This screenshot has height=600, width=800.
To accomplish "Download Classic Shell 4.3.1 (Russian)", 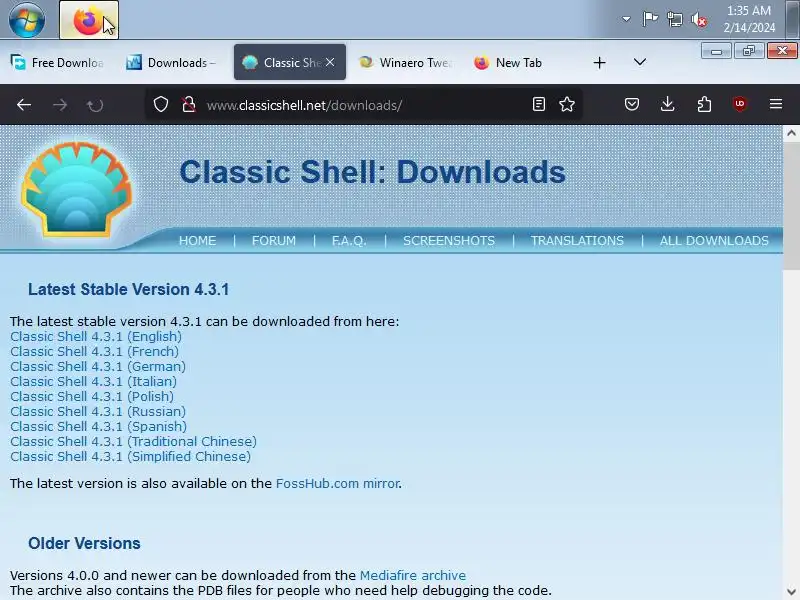I will click(98, 411).
